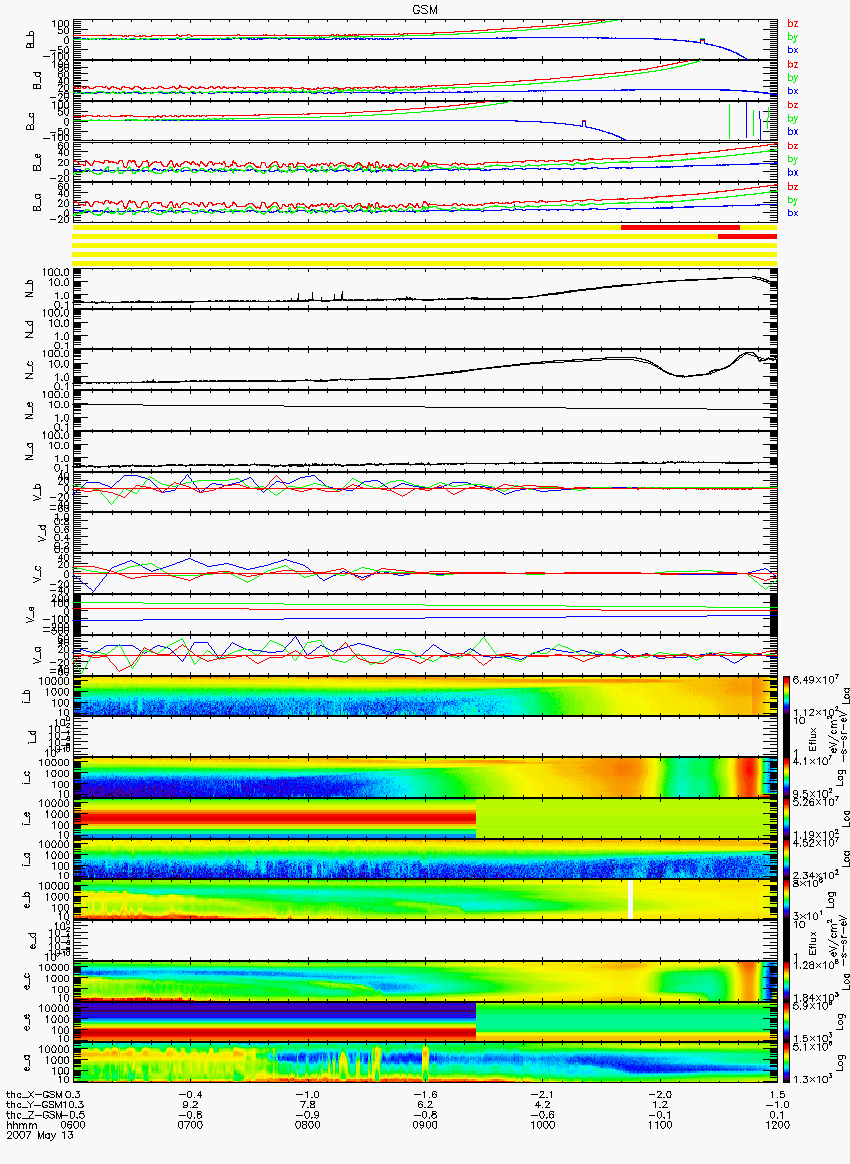Screen dimensions: 850x1164
Task: Click the 2007 May 13 date label
Action: pyautogui.click(x=40, y=1134)
